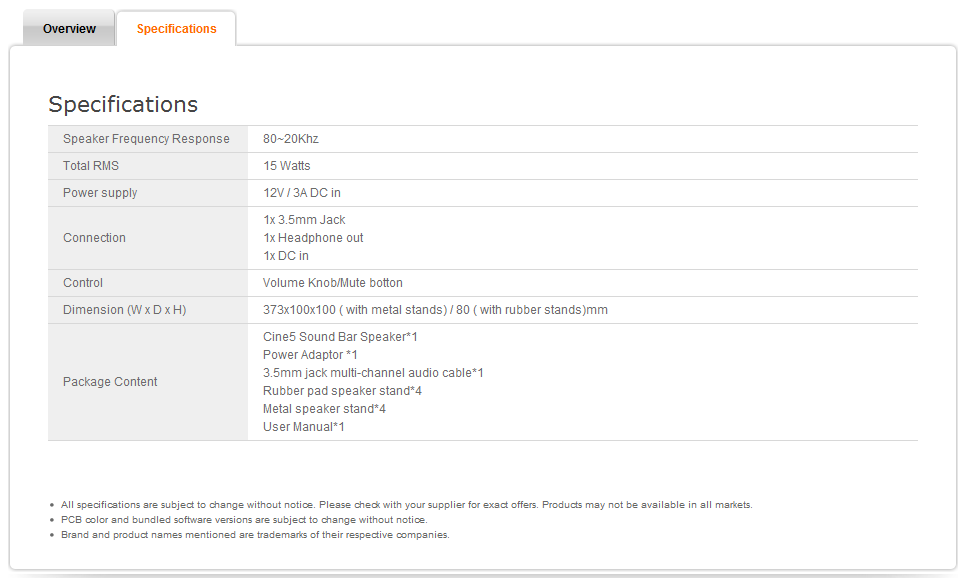The width and height of the screenshot is (965, 578).
Task: Select the Total RMS row label
Action: pos(90,166)
